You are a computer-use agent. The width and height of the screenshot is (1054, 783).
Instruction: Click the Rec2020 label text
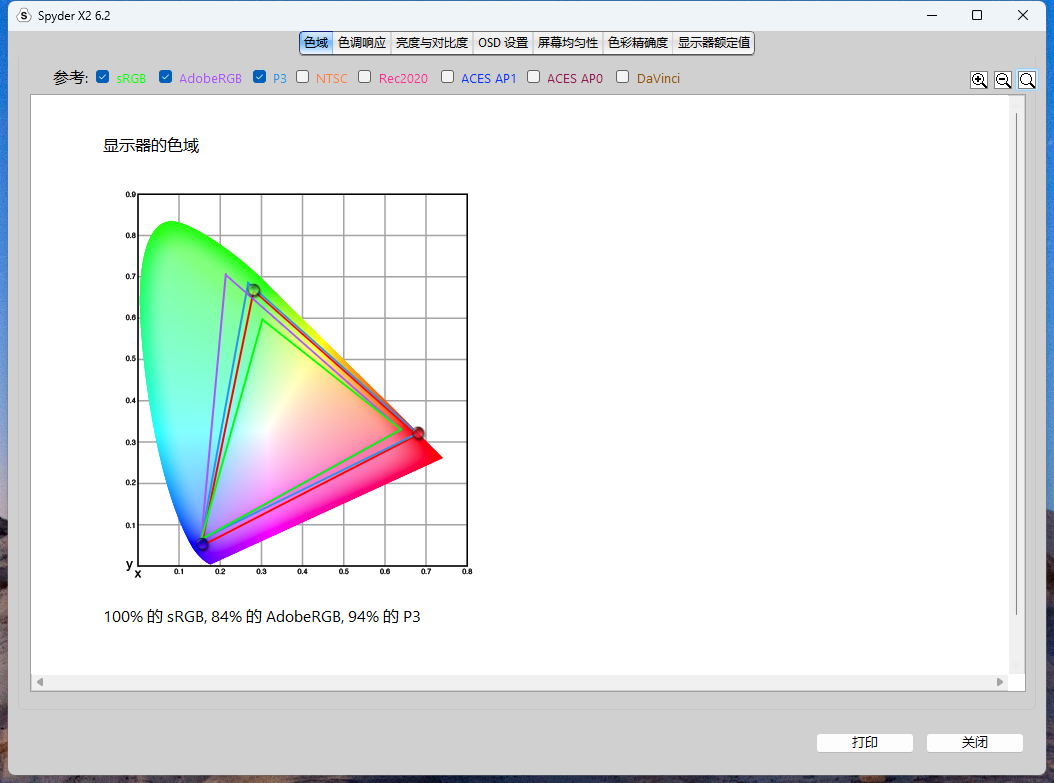click(x=403, y=79)
